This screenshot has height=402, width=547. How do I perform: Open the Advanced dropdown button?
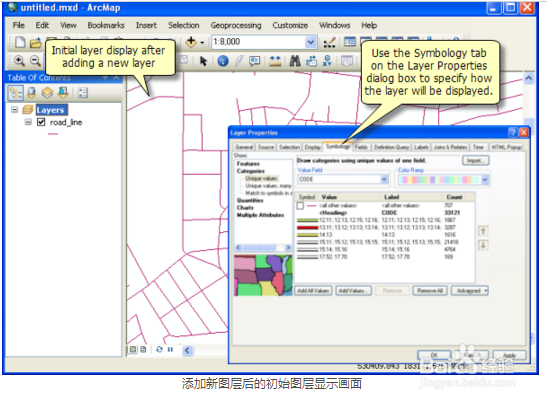470,291
